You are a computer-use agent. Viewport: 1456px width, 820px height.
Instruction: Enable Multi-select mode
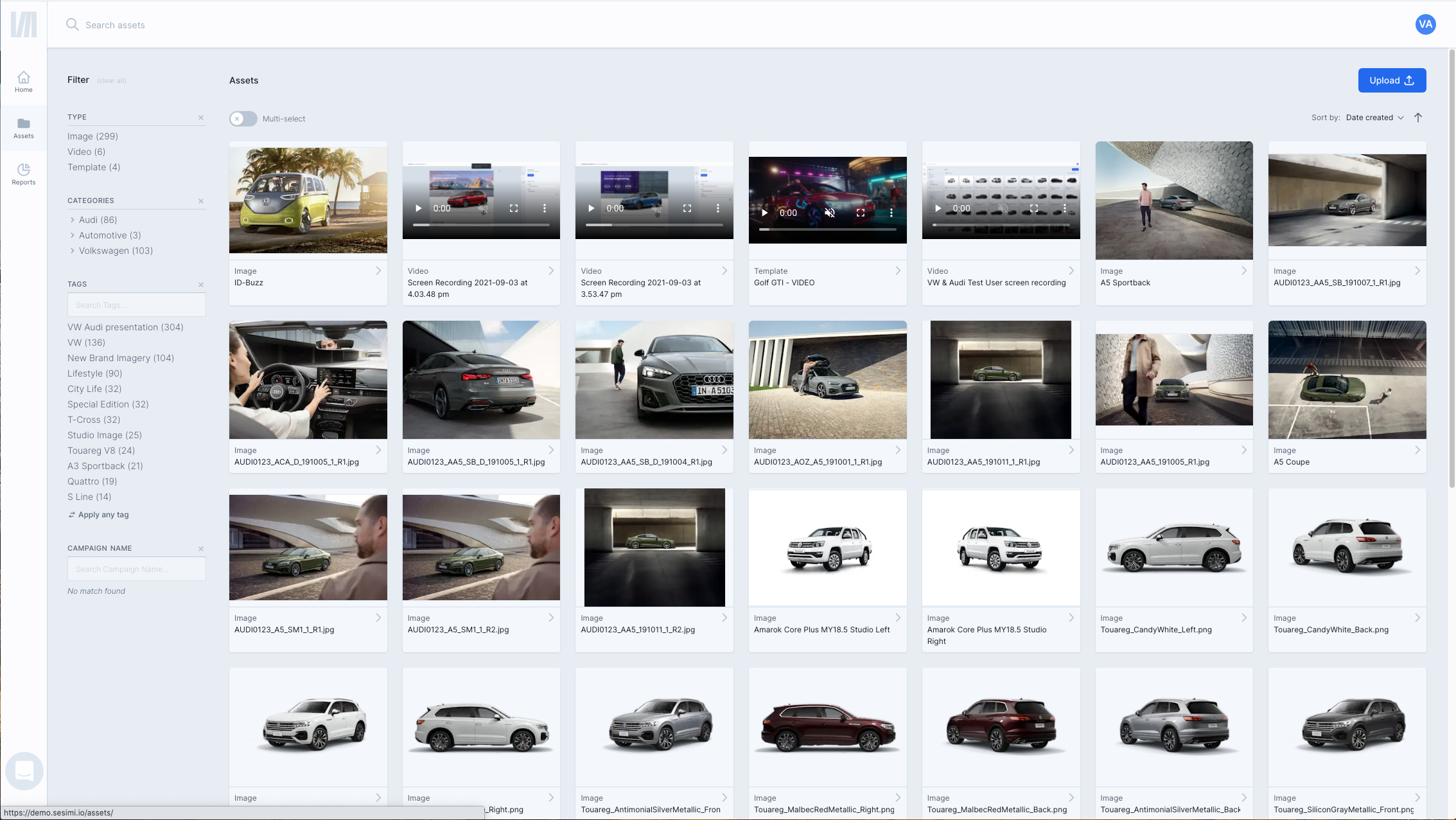[x=243, y=118]
